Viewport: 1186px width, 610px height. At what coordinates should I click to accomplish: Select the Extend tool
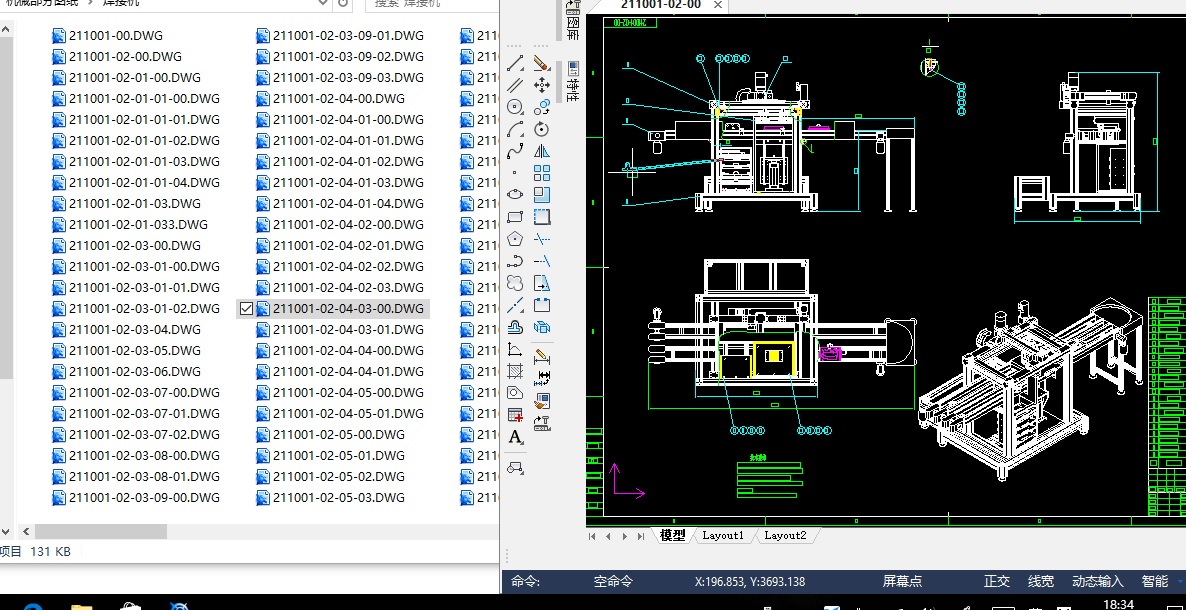(542, 261)
